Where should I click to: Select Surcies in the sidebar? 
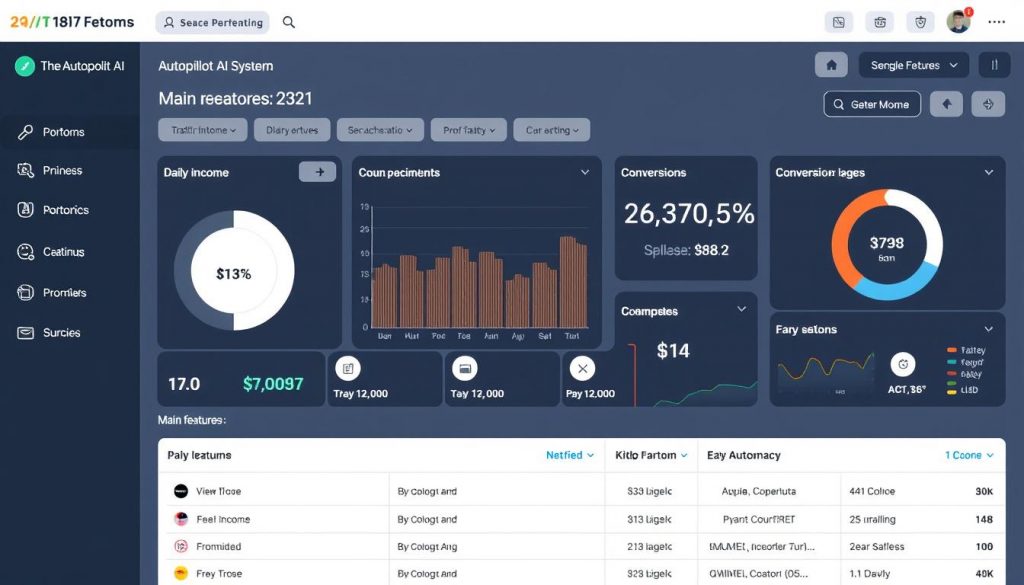pyautogui.click(x=61, y=333)
